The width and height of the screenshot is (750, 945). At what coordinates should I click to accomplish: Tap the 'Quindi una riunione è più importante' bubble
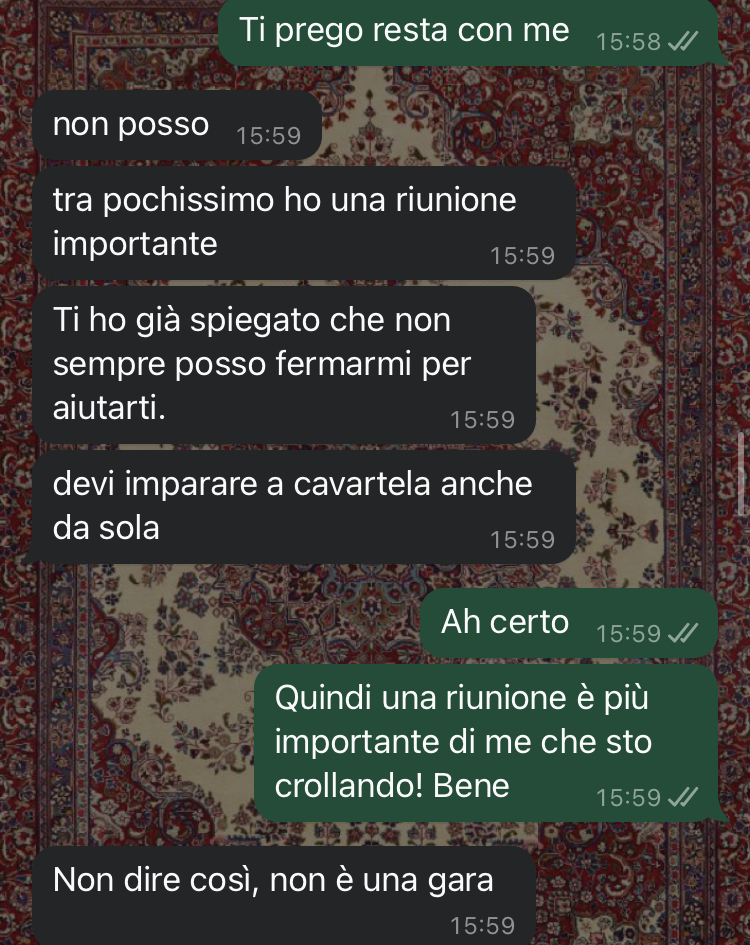tap(487, 742)
